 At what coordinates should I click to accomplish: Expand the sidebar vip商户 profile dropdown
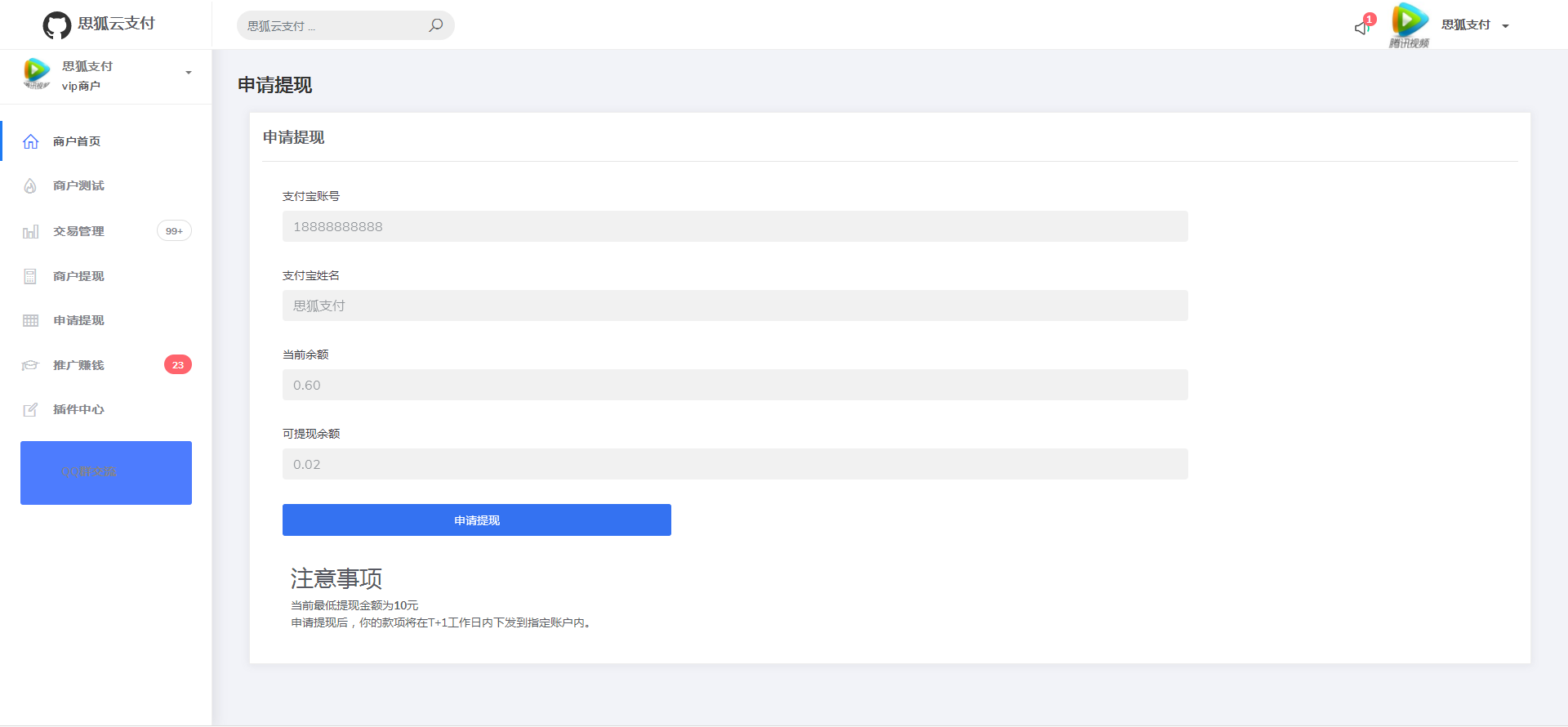(189, 73)
